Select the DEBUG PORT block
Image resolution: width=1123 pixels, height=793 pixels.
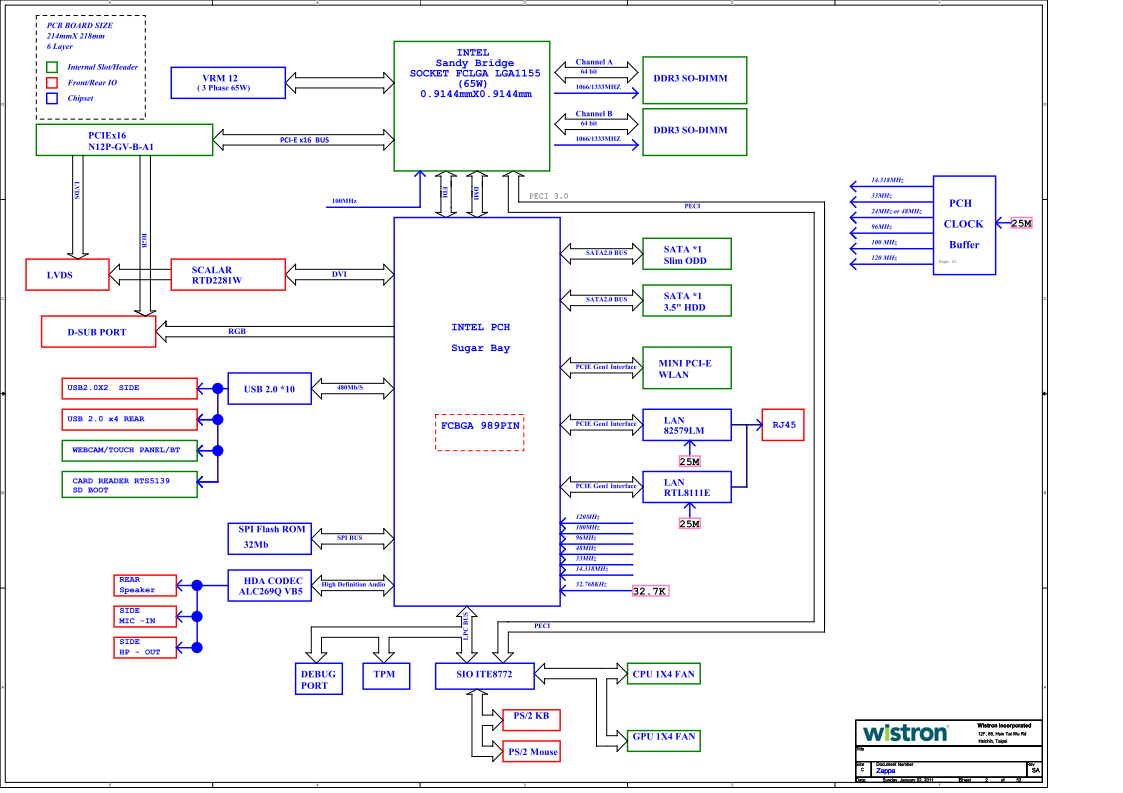pyautogui.click(x=318, y=678)
